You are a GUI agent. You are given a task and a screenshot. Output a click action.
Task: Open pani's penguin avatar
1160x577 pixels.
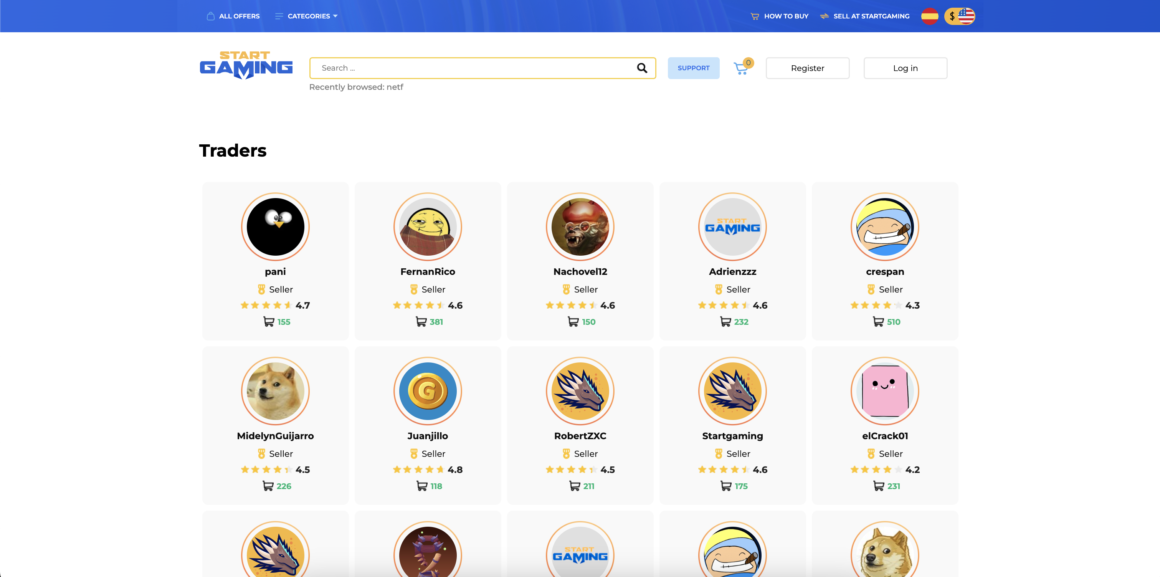[275, 227]
